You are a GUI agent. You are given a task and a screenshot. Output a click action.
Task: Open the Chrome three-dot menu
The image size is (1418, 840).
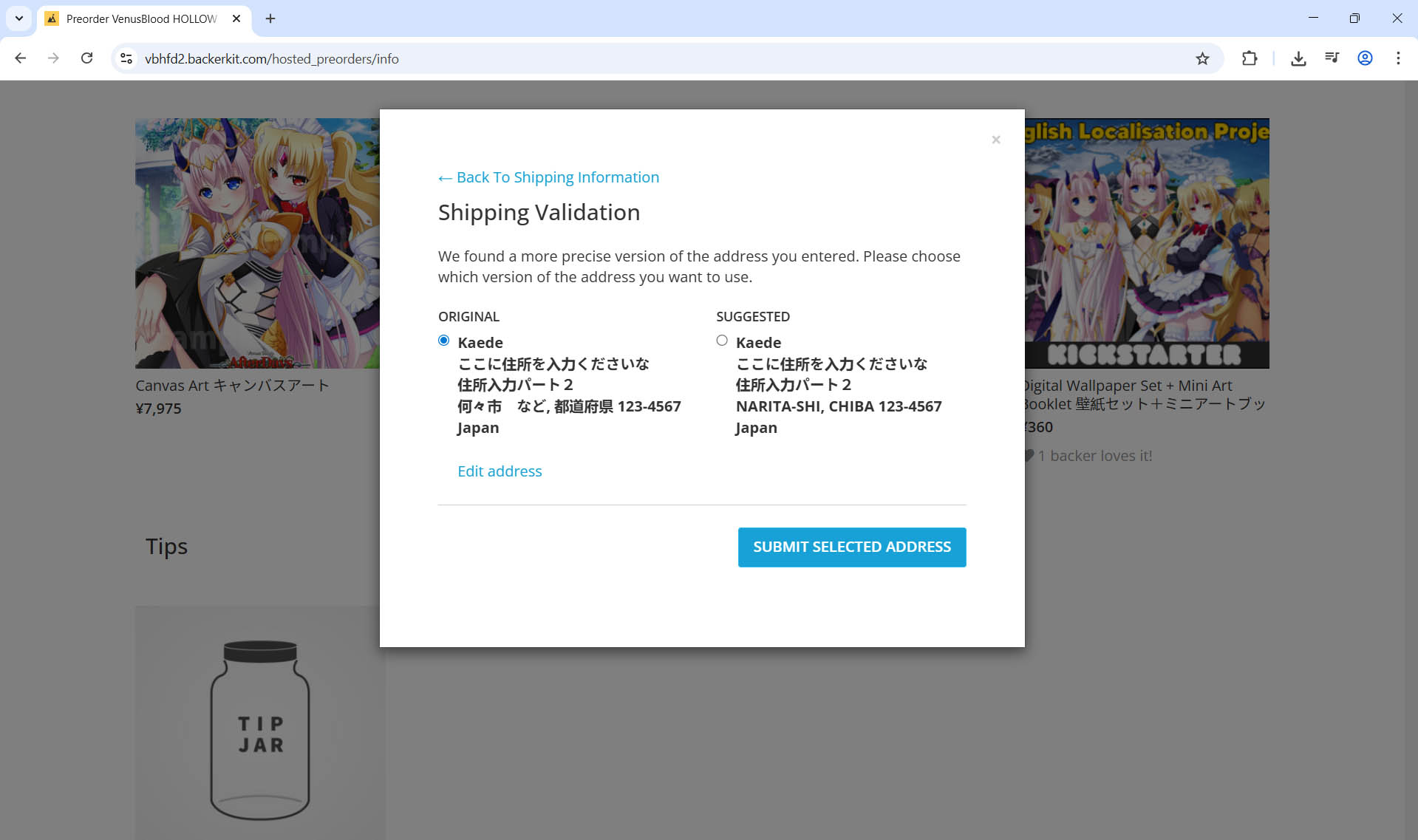point(1398,59)
